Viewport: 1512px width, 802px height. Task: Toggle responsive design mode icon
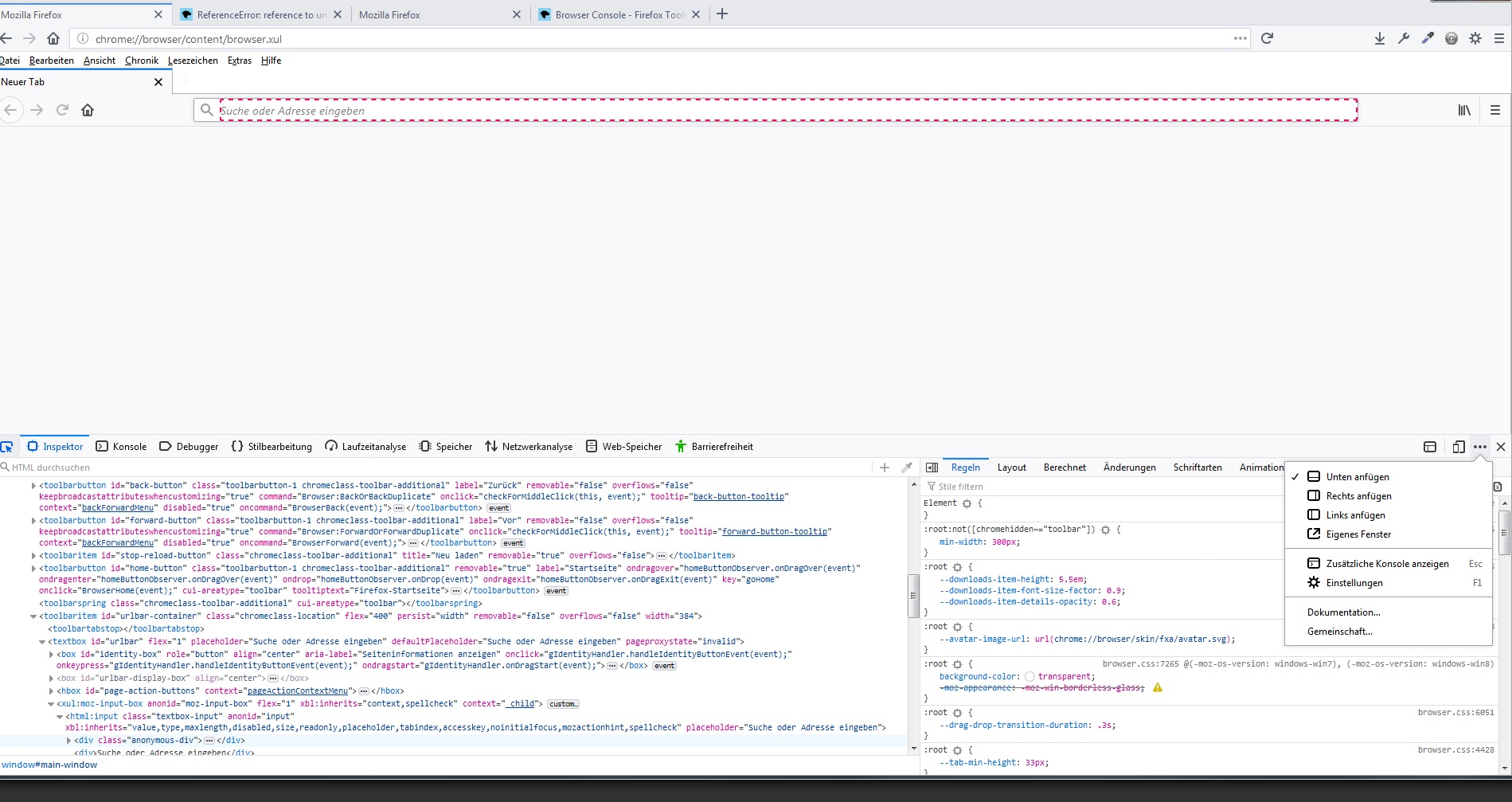point(1458,447)
